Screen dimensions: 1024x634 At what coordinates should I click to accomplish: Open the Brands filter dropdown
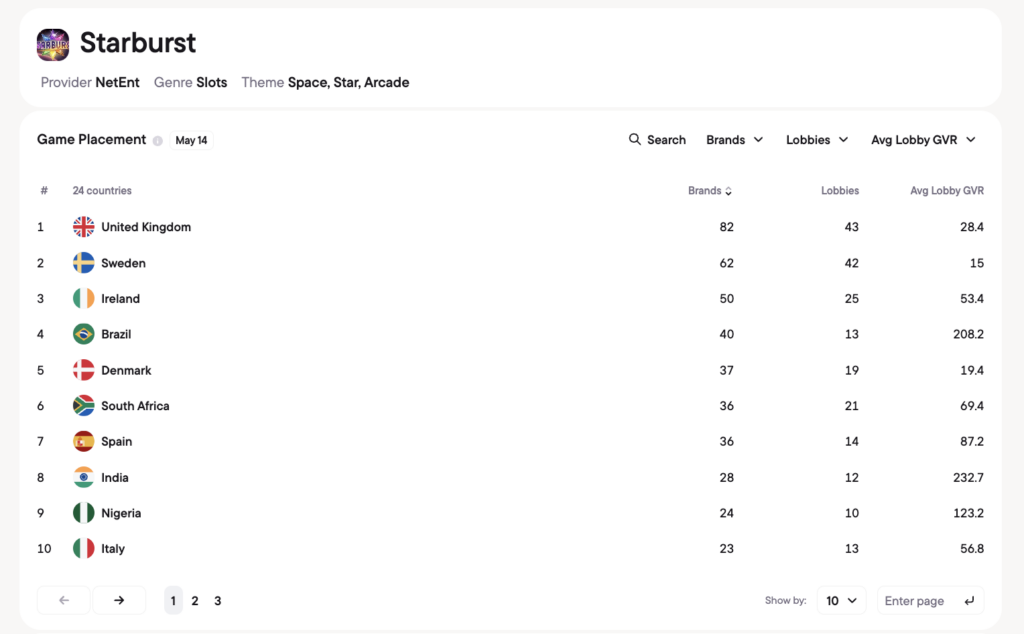[735, 140]
